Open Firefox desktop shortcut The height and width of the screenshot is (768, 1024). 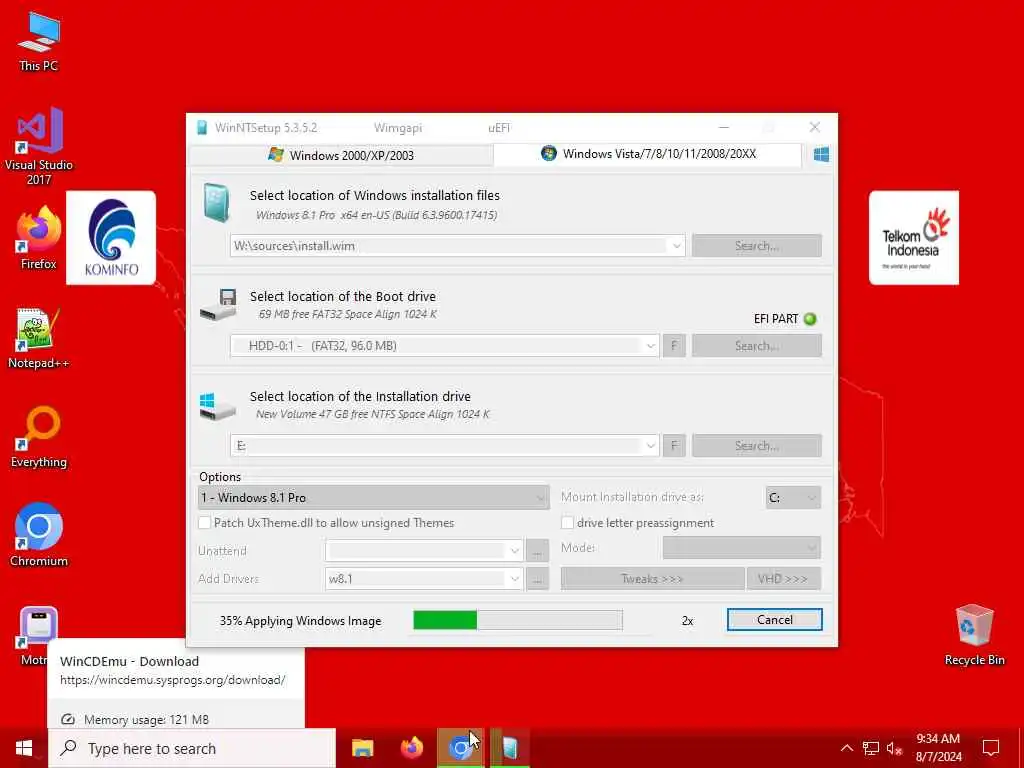[x=39, y=238]
